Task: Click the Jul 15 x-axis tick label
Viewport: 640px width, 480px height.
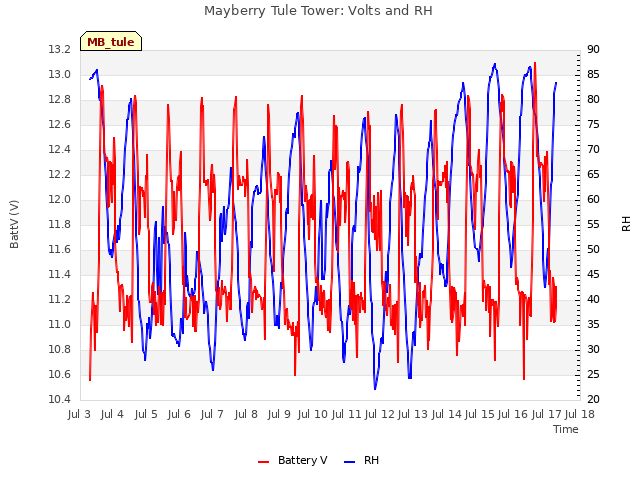Action: pos(479,414)
